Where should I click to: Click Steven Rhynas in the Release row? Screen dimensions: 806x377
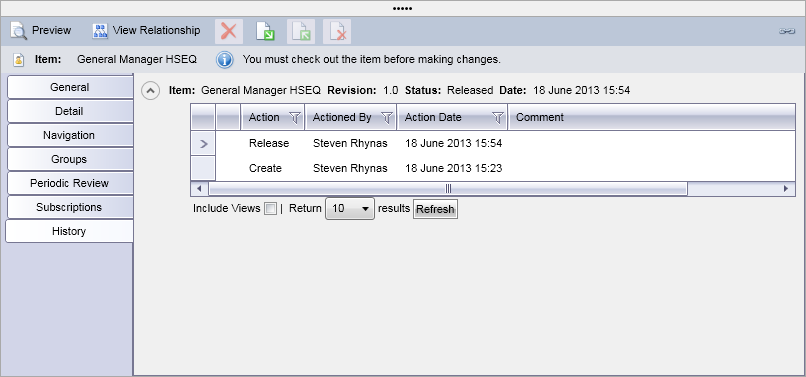point(350,143)
